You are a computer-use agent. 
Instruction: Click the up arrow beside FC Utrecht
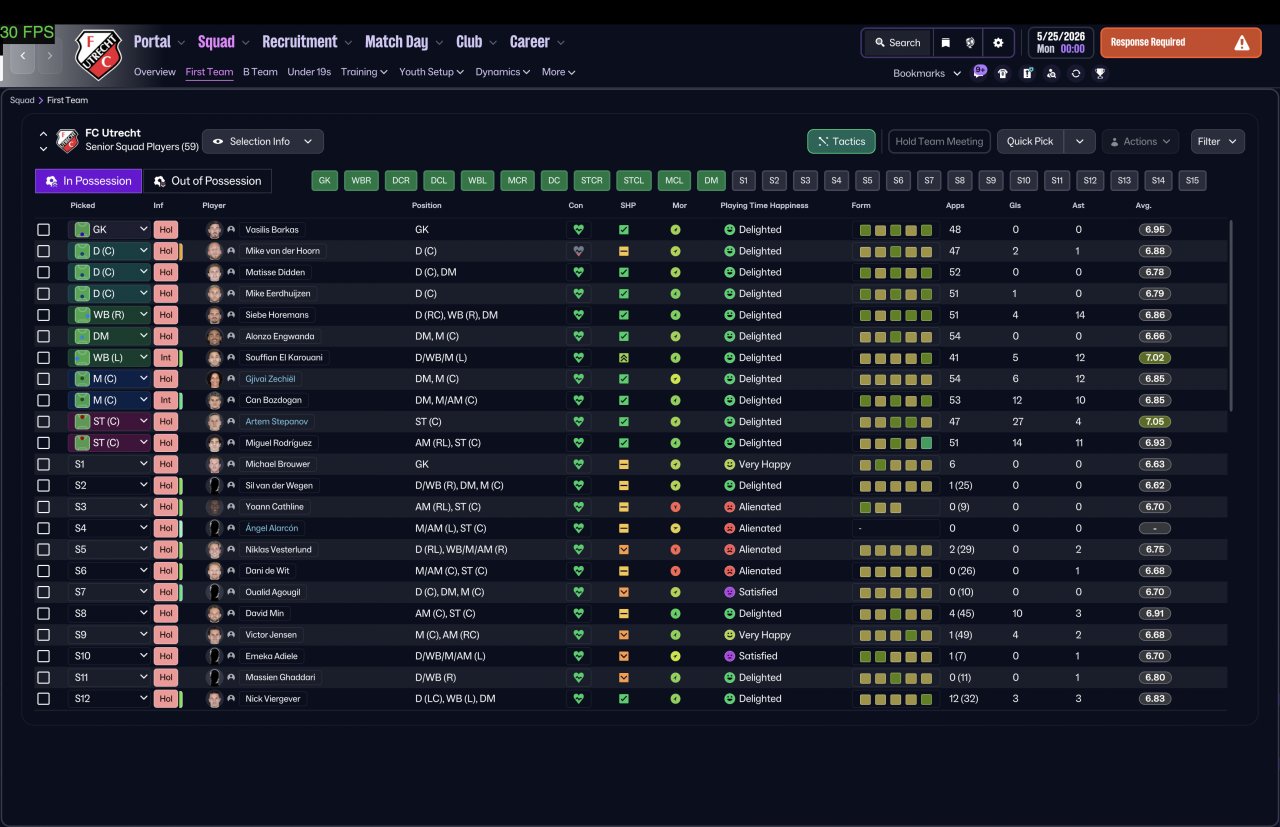[44, 134]
